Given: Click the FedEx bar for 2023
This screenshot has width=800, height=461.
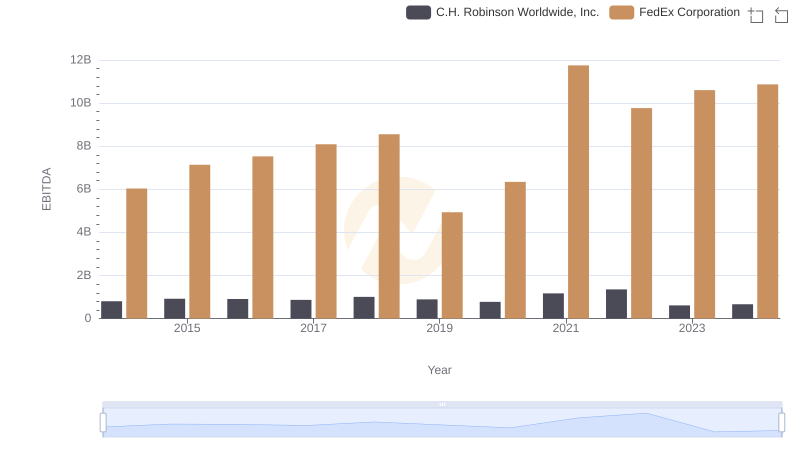Looking at the screenshot, I should point(705,204).
